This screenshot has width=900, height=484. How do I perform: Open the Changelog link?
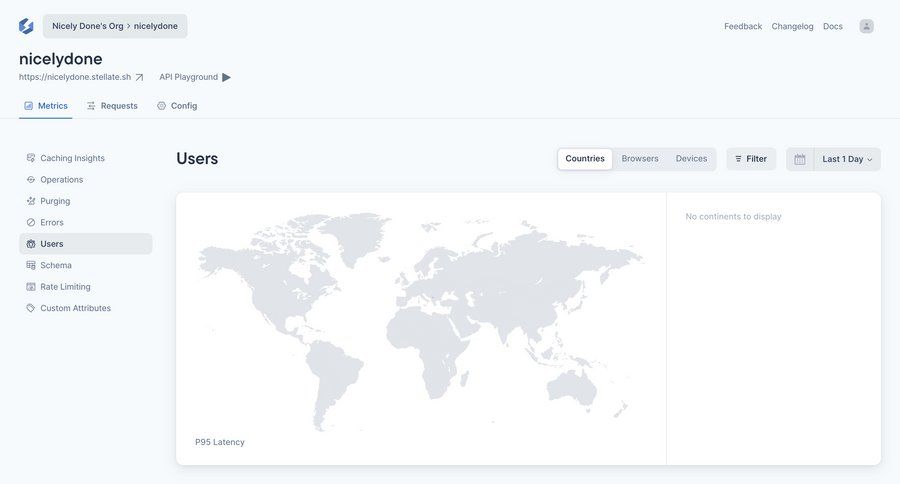[792, 26]
